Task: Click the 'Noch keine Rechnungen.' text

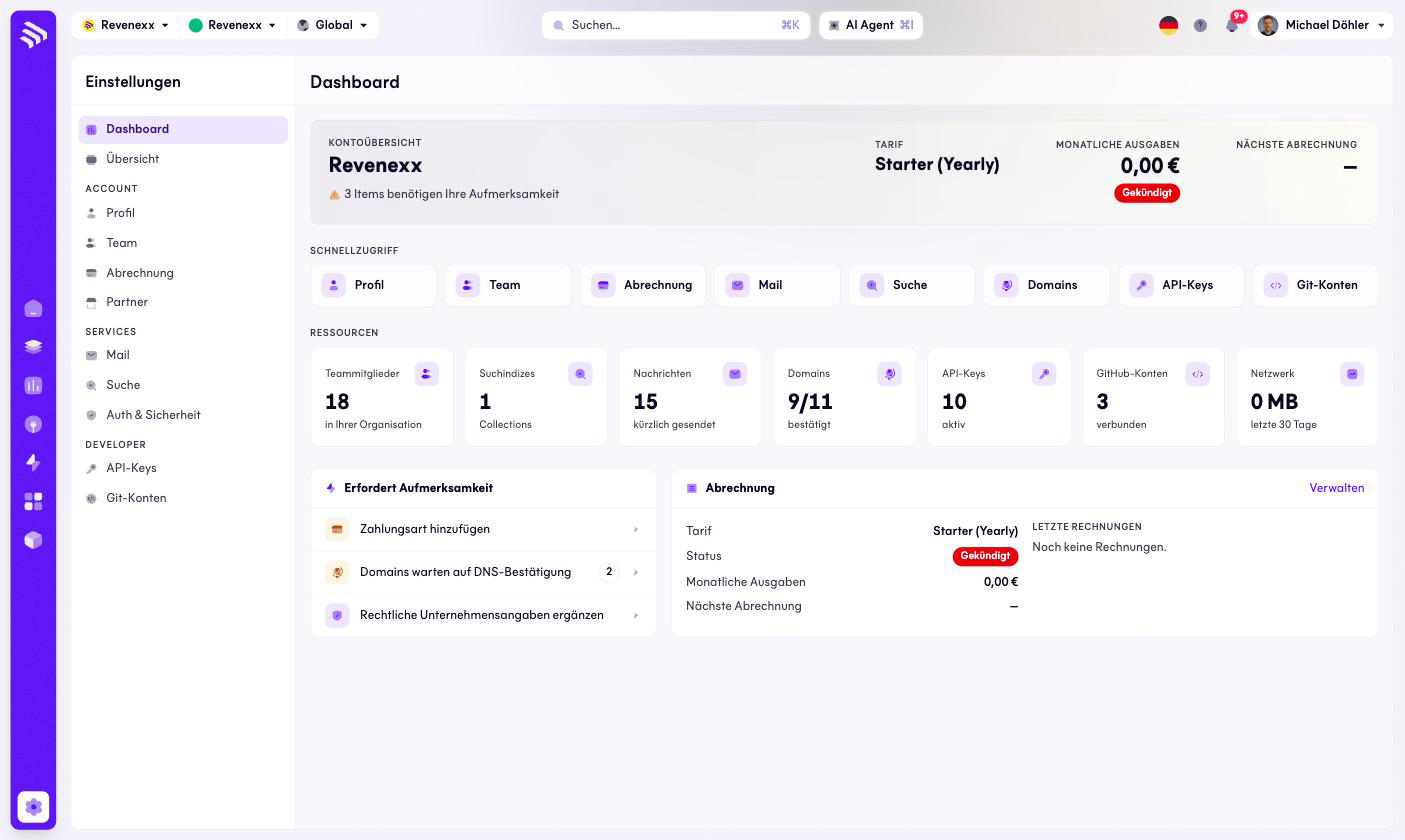Action: [x=1099, y=547]
